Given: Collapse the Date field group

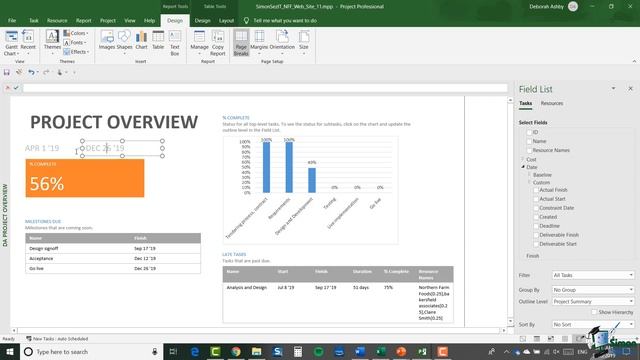Looking at the screenshot, I should [523, 167].
